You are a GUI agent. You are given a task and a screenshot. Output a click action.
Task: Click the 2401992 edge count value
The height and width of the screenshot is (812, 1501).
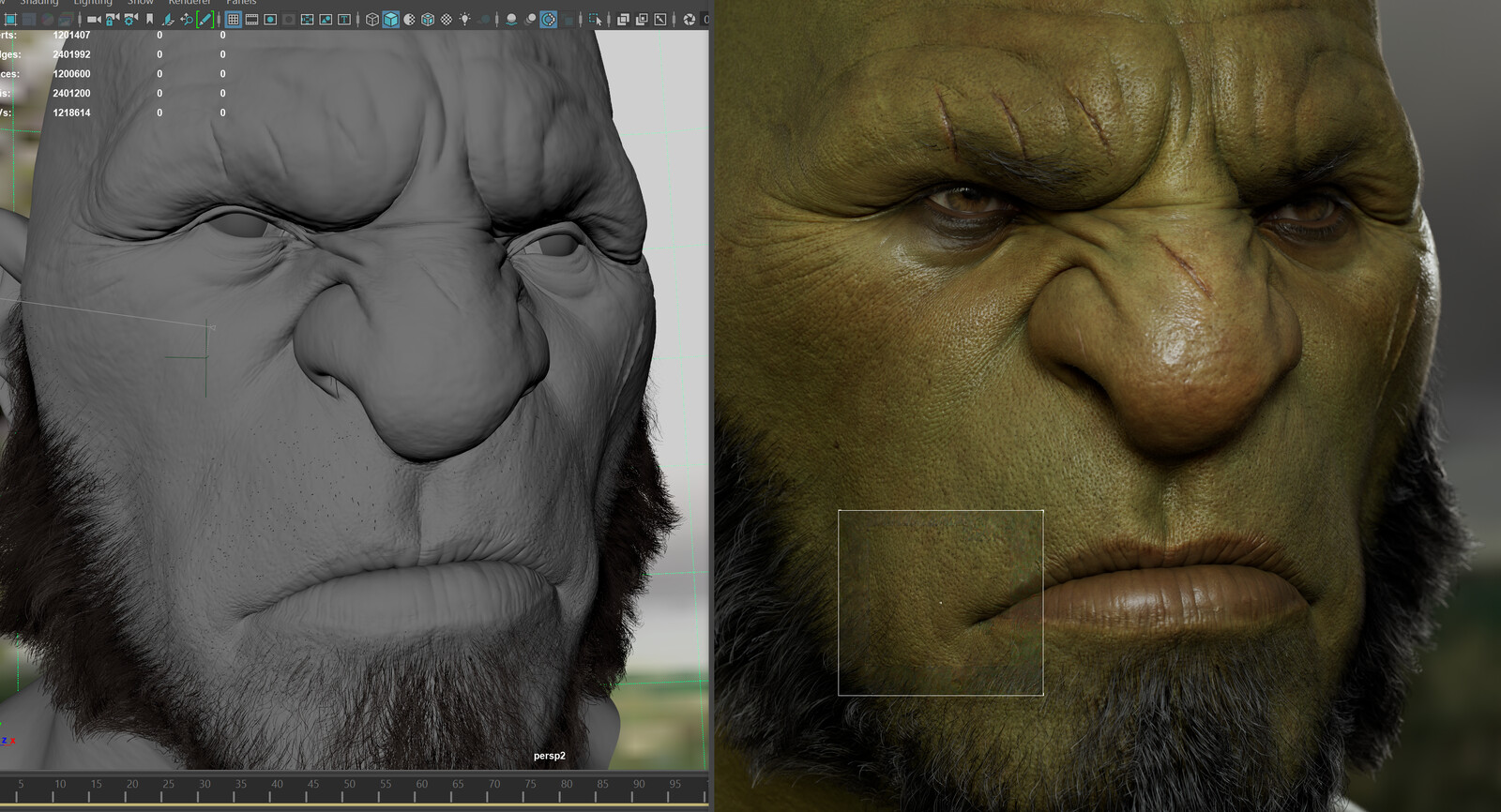(71, 54)
